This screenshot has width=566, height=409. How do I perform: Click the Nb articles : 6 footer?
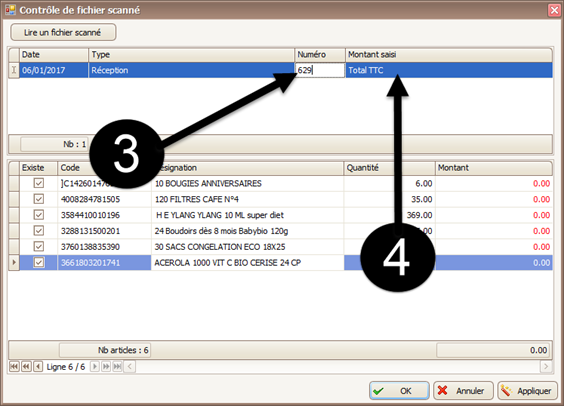[105, 350]
